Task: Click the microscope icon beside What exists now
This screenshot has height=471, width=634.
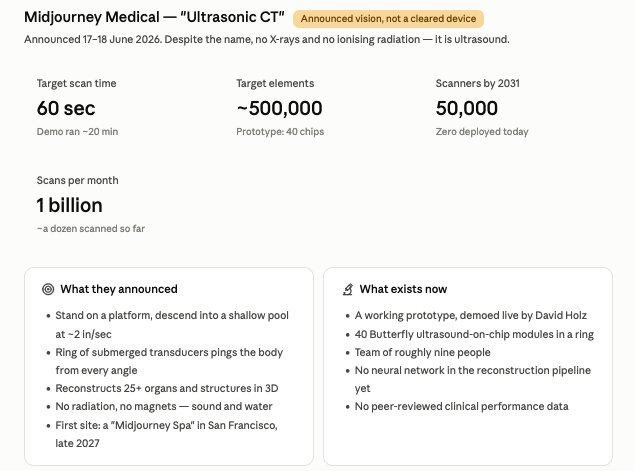Action: pyautogui.click(x=348, y=289)
